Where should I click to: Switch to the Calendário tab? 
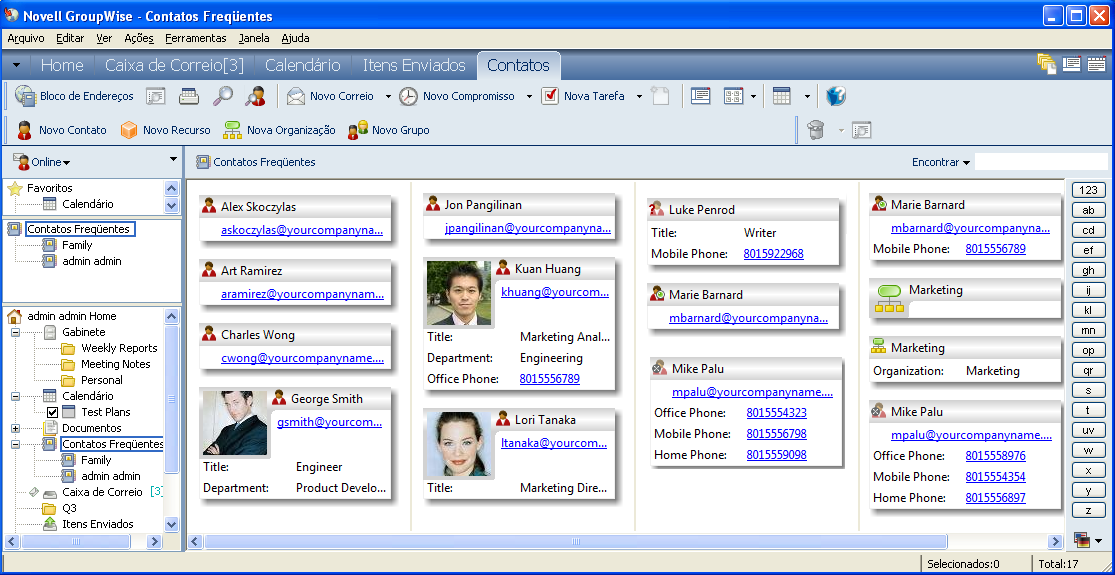(x=302, y=65)
